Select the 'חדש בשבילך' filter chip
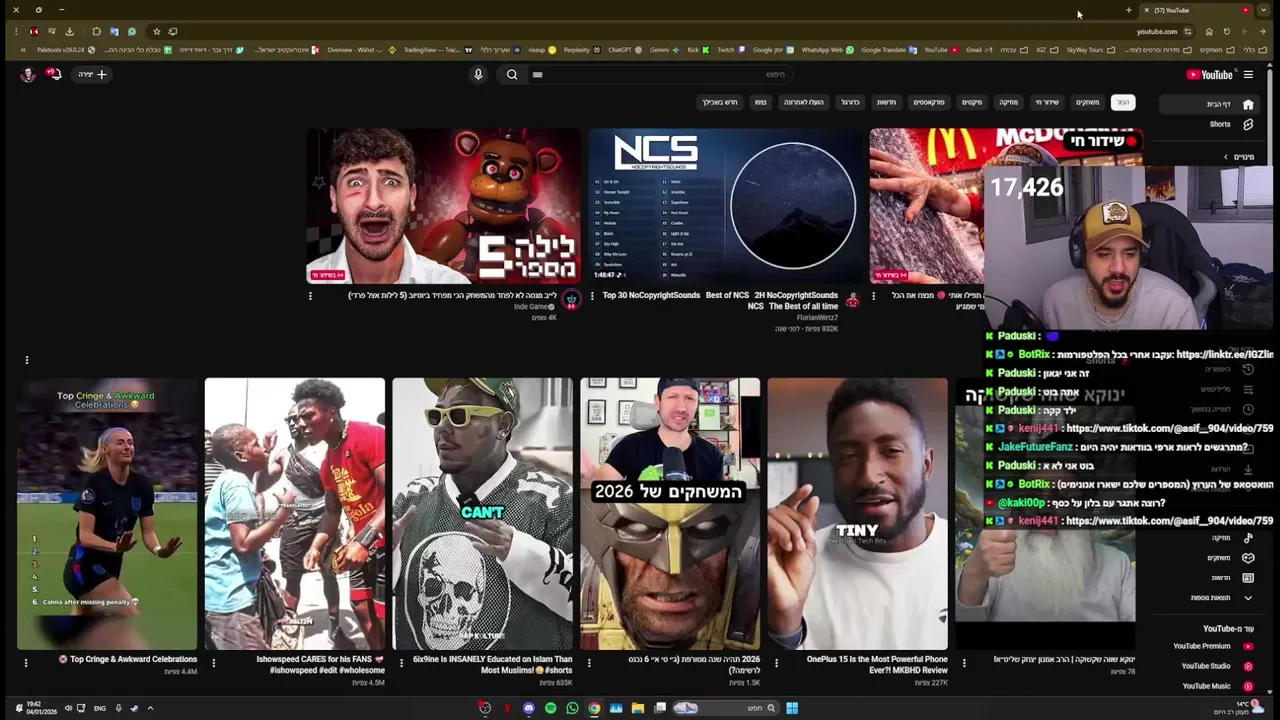Viewport: 1280px width, 720px height. coord(719,102)
